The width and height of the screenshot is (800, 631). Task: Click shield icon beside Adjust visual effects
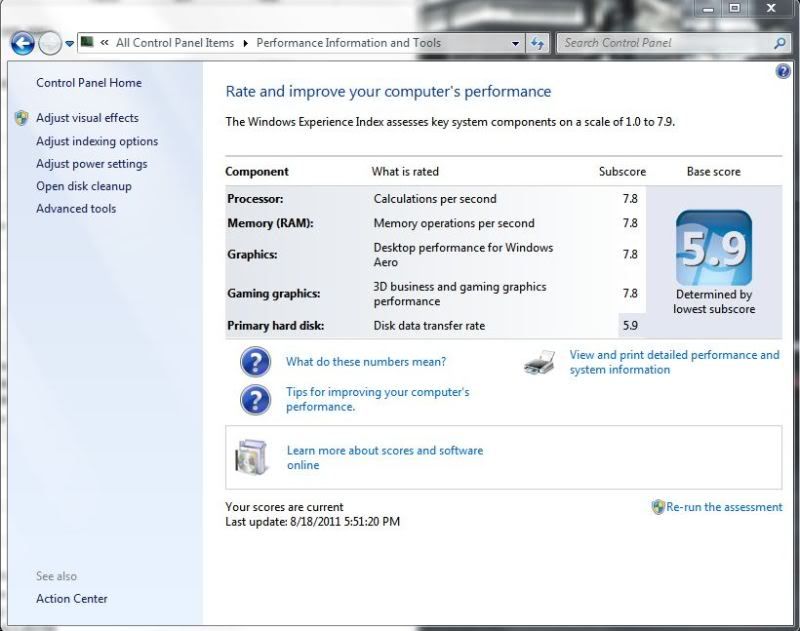click(x=21, y=118)
